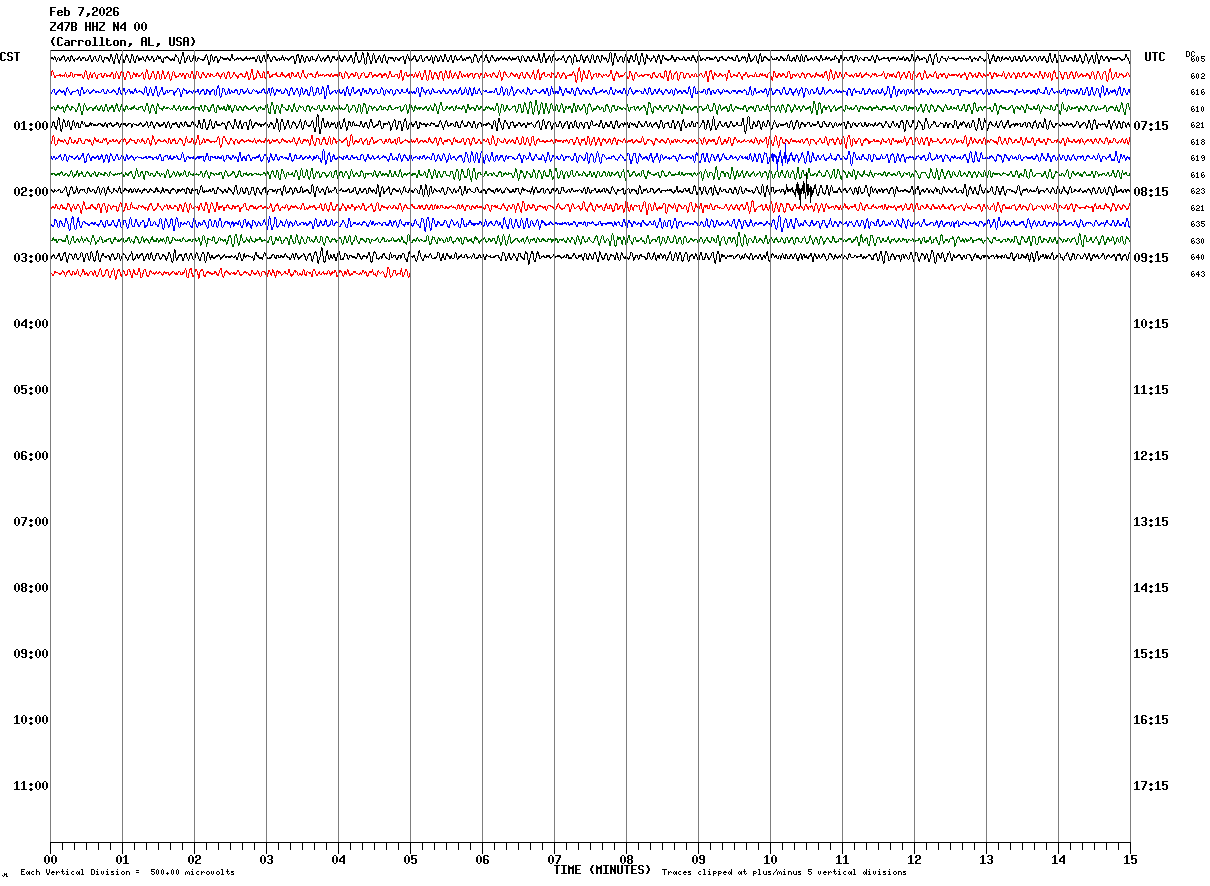Click the 'UTC' time zone label

1155,57
